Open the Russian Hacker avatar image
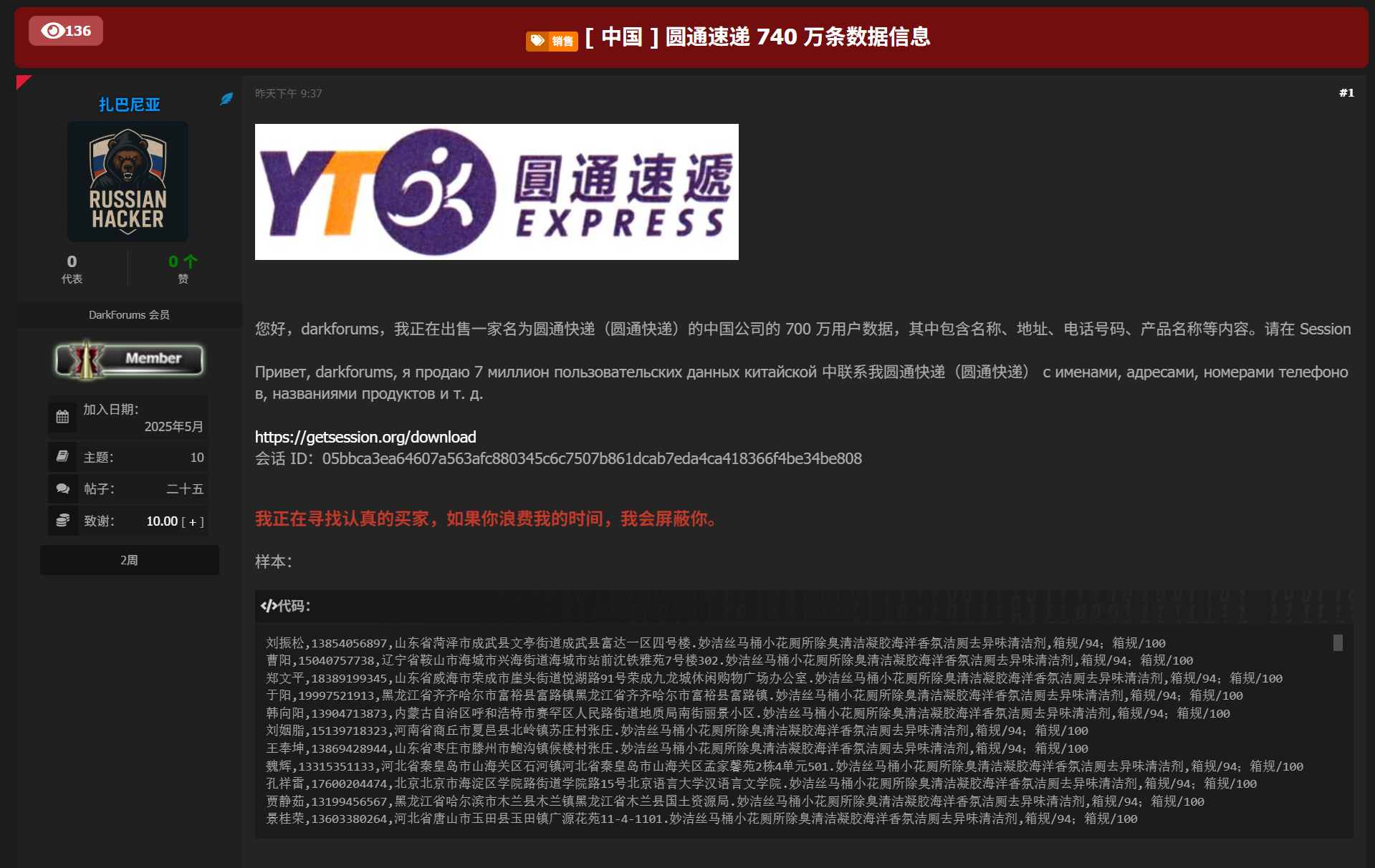Image resolution: width=1375 pixels, height=868 pixels. pyautogui.click(x=128, y=181)
